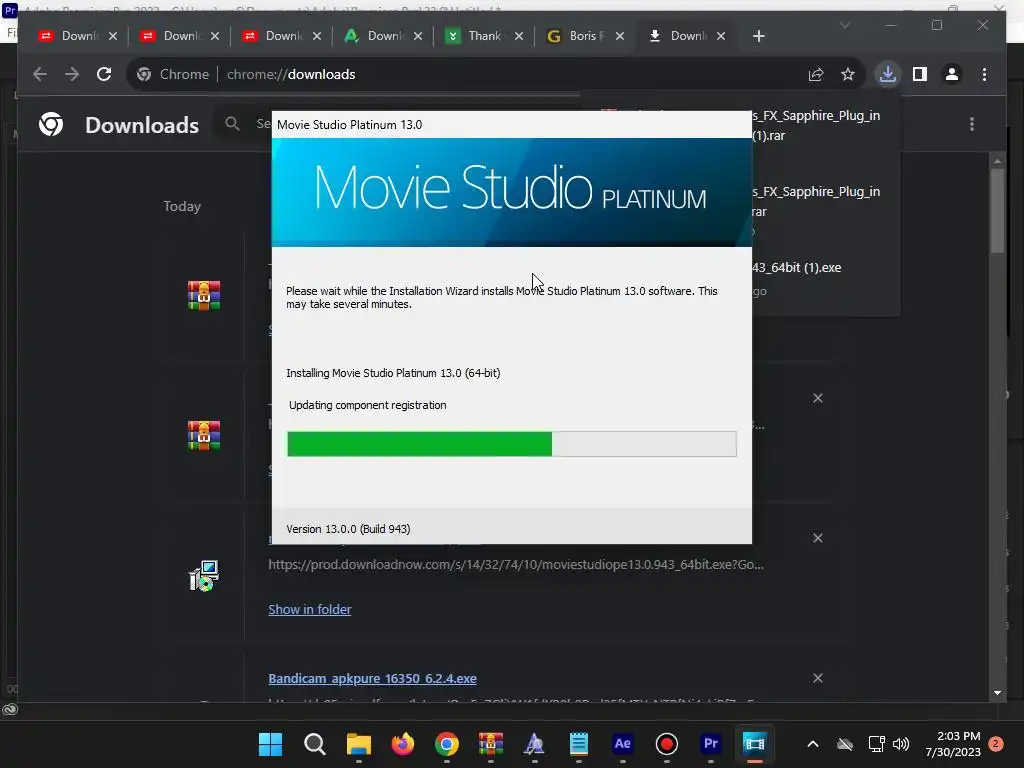Screen dimensions: 1024x768
Task: Click the volume icon in system tray
Action: (x=901, y=744)
